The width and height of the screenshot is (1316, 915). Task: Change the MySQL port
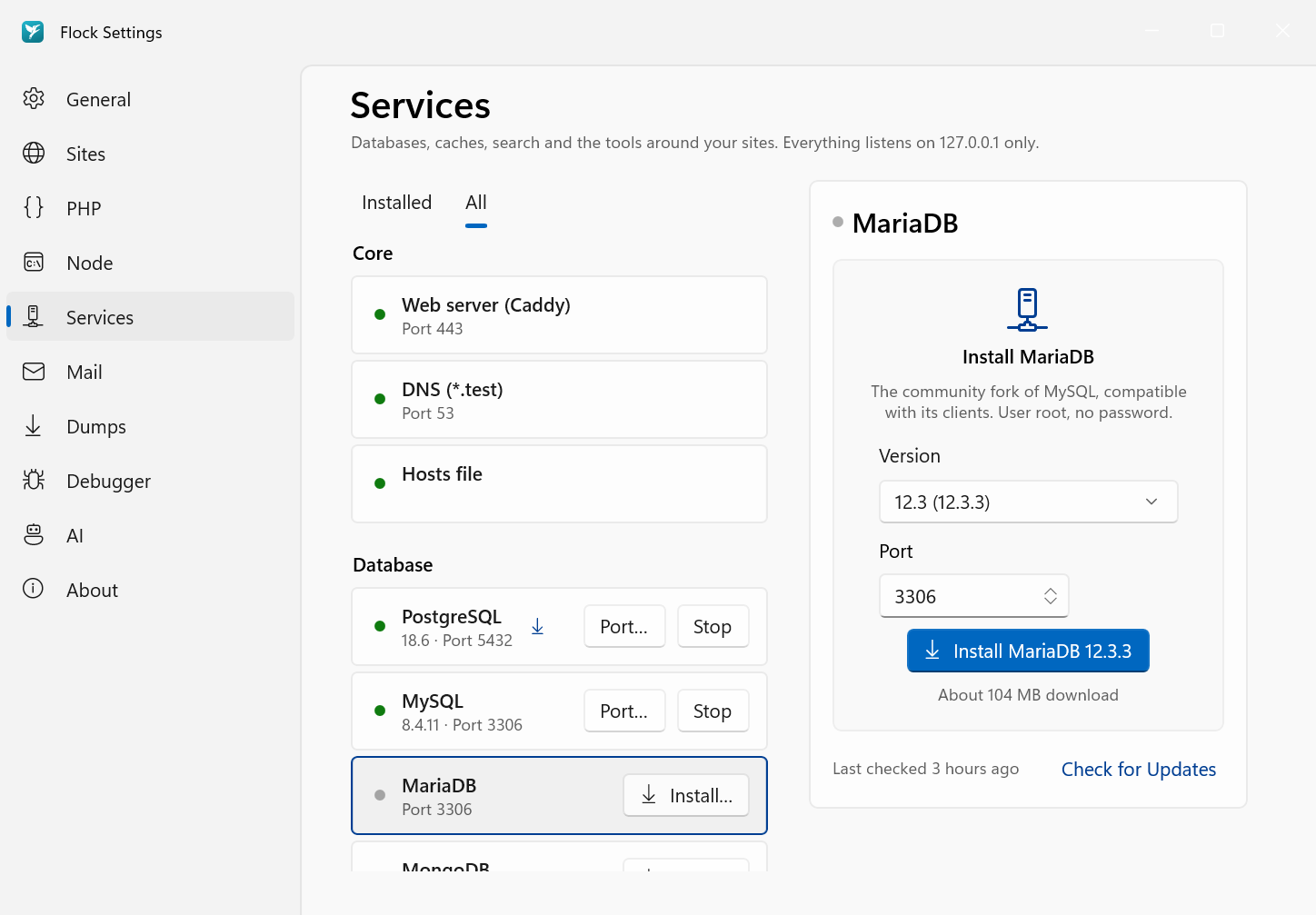624,711
